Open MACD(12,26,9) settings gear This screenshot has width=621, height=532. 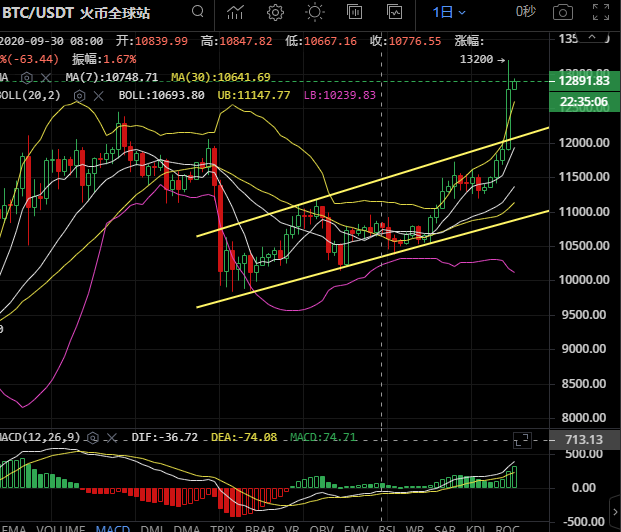pyautogui.click(x=93, y=438)
